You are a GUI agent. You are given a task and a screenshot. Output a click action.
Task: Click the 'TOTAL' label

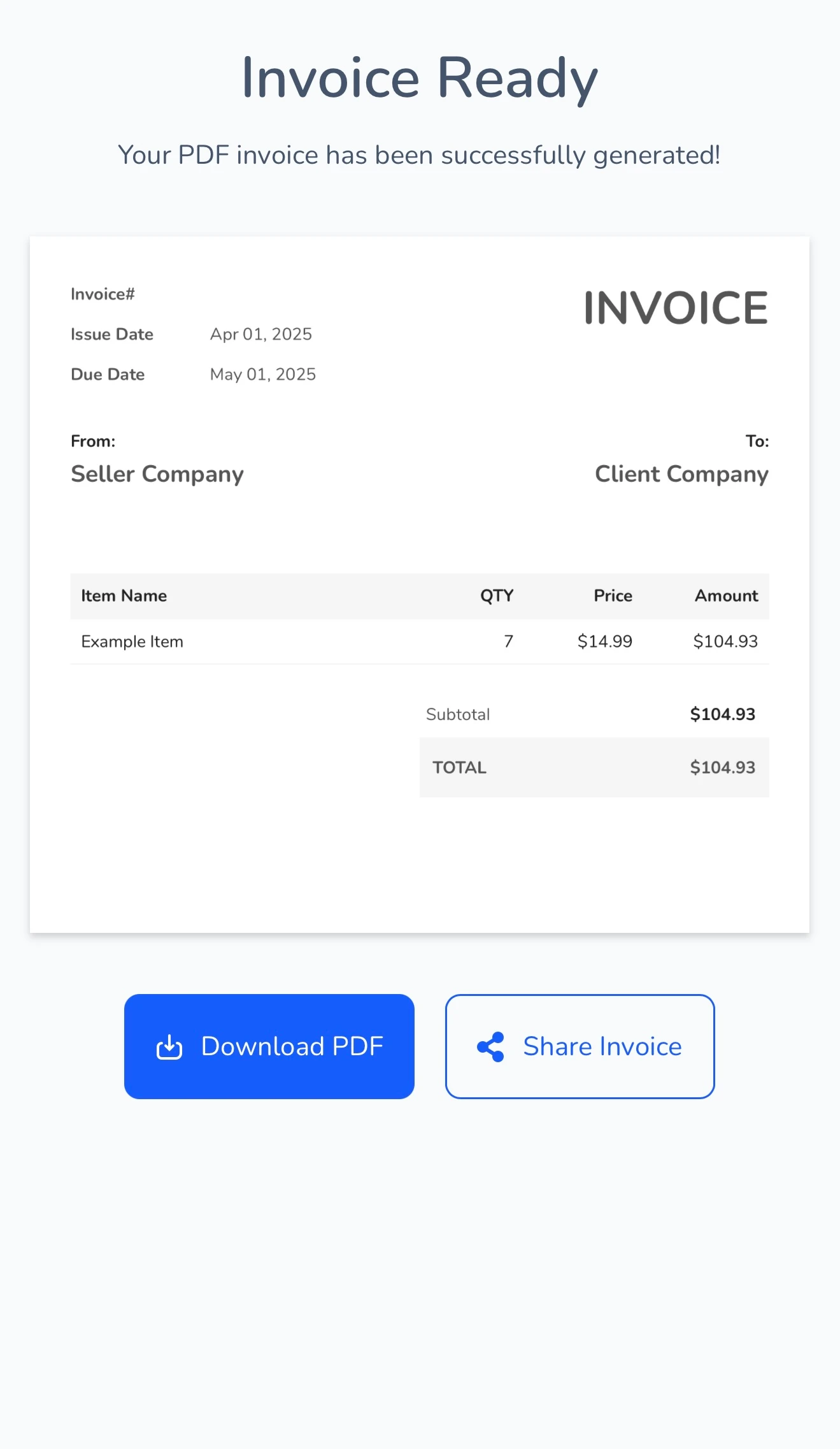pyautogui.click(x=459, y=768)
